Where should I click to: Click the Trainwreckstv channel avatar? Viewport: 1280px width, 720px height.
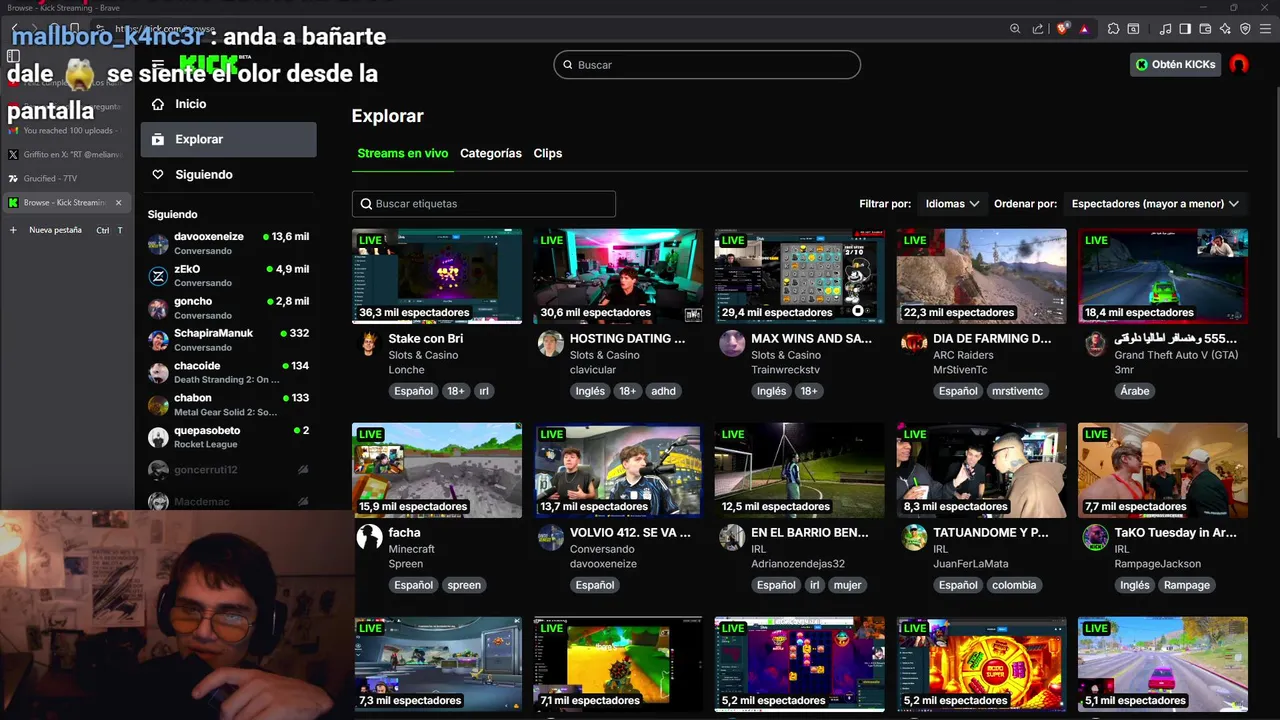[732, 344]
